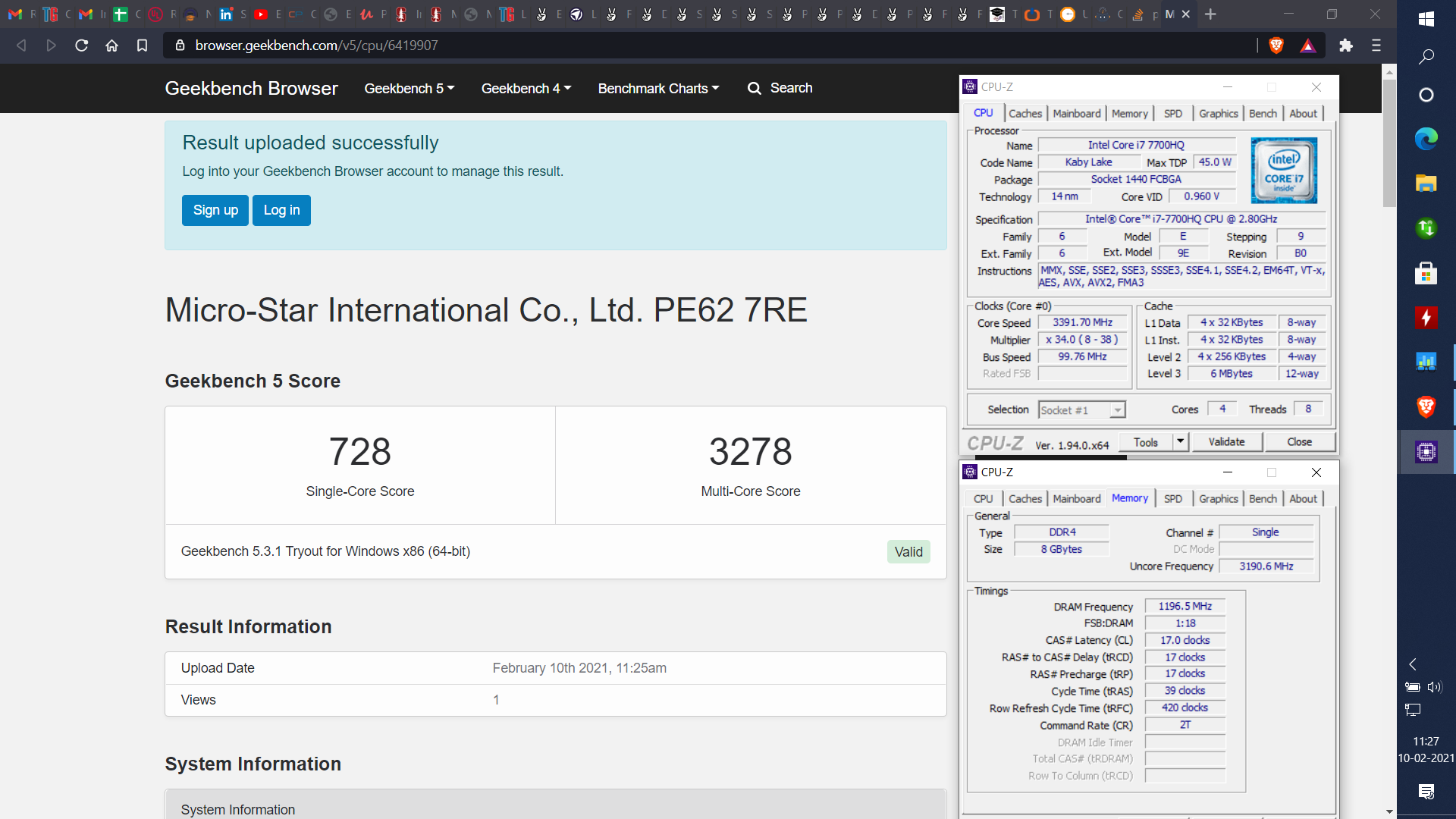Open the Windows notification center
The image size is (1456, 819).
[x=1426, y=792]
